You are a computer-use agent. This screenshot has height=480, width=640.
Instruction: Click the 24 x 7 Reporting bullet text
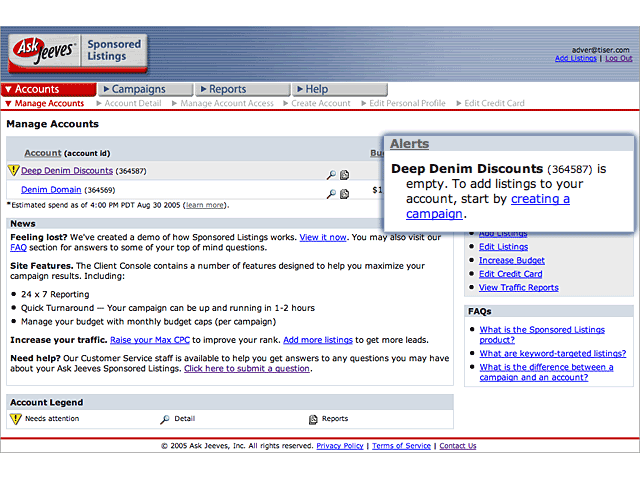[x=55, y=294]
